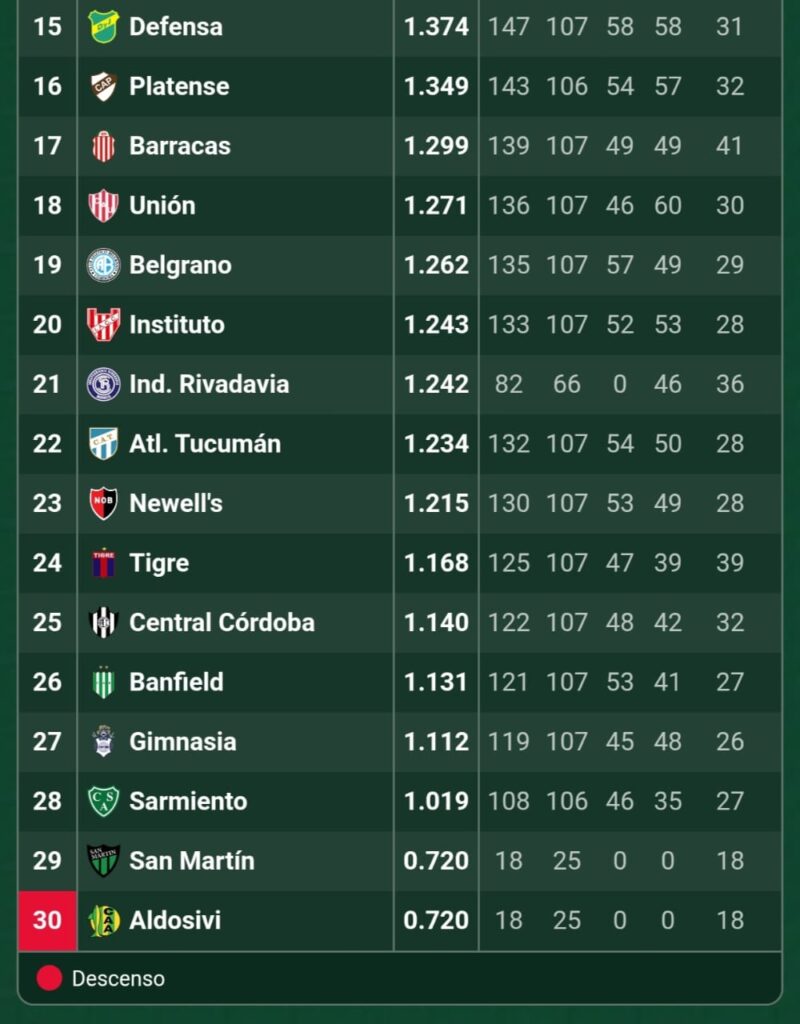This screenshot has width=800, height=1024.
Task: Click Tigre's 1.168 average value
Action: coord(436,563)
